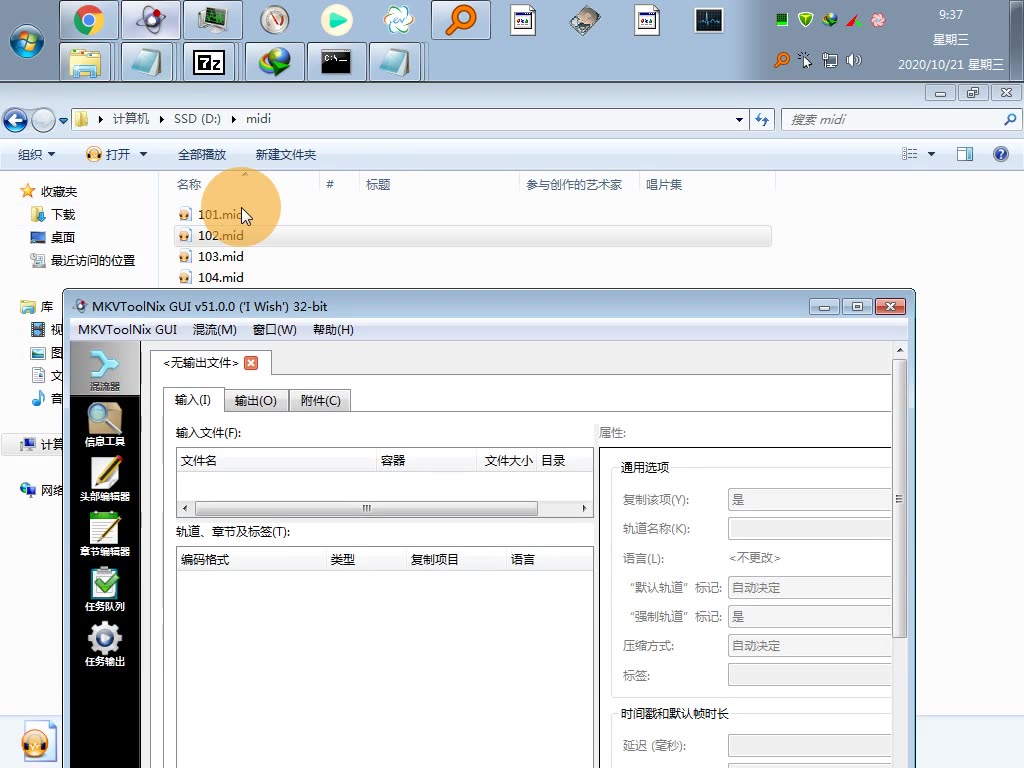Switch to the 附件(C) tab
The height and width of the screenshot is (768, 1024).
click(320, 399)
